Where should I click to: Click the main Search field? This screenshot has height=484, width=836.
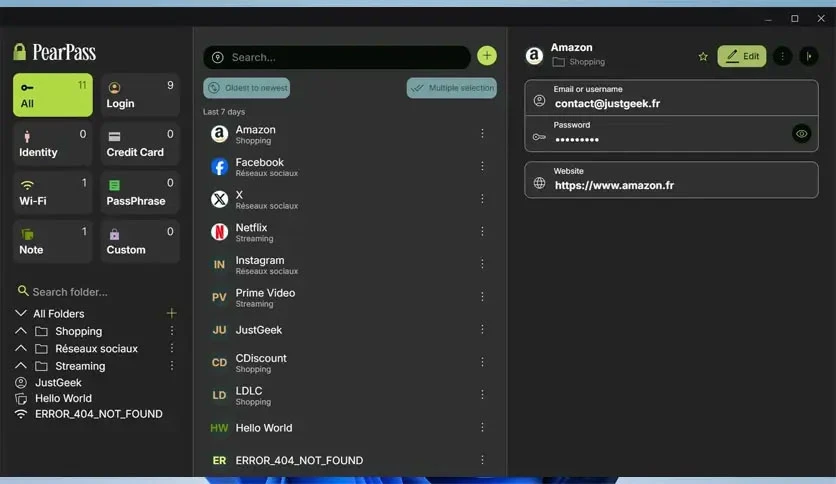336,57
